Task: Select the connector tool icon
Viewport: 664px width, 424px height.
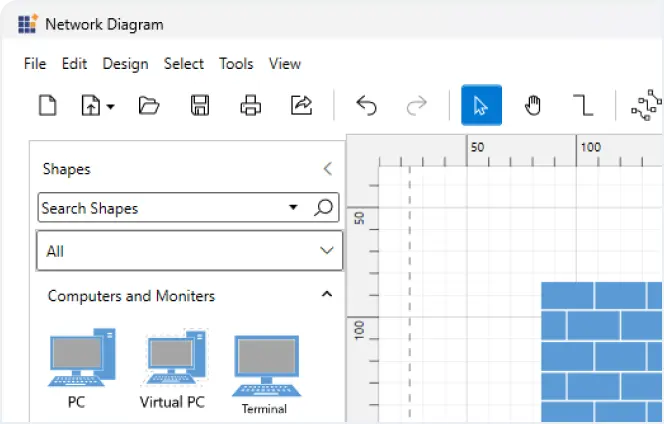Action: (582, 105)
